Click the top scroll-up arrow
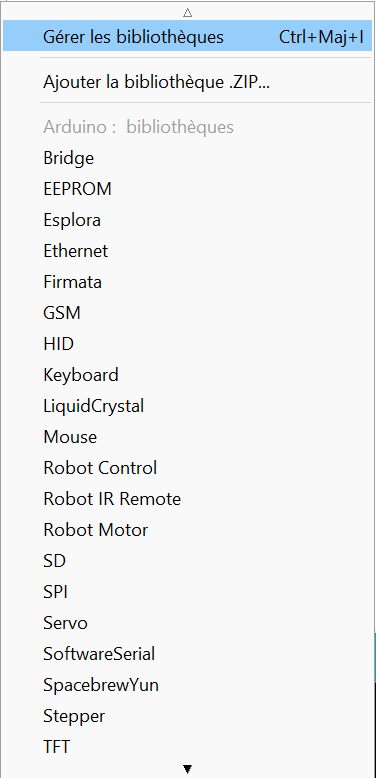Screen dimensions: 376x778 point(188,12)
